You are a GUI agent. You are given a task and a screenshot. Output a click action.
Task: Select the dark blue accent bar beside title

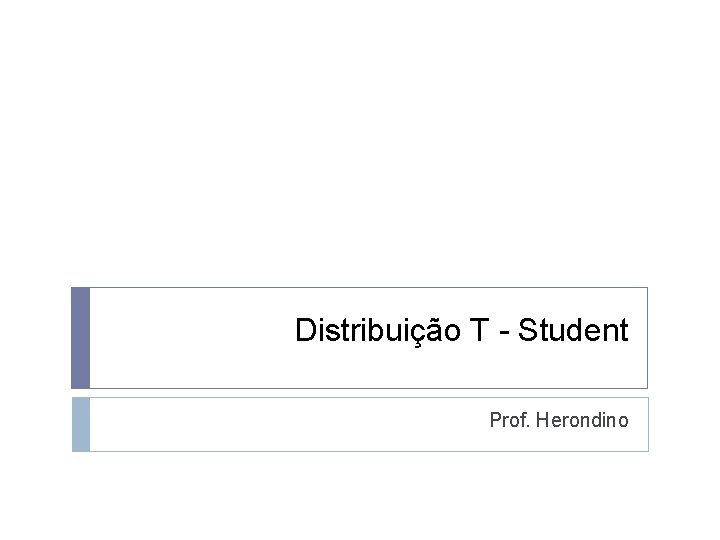[x=80, y=338]
